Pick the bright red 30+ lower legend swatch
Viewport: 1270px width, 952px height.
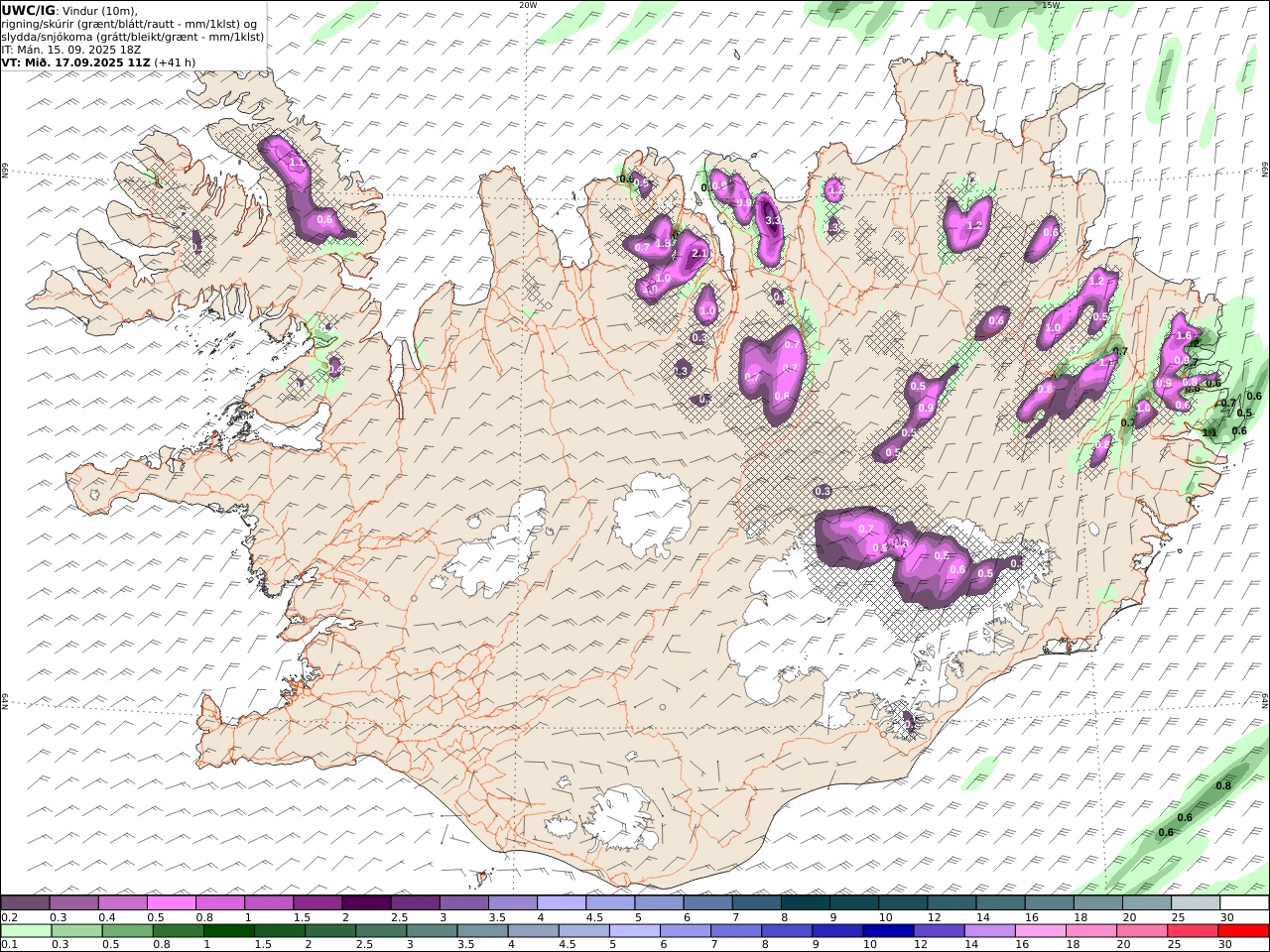click(1243, 931)
